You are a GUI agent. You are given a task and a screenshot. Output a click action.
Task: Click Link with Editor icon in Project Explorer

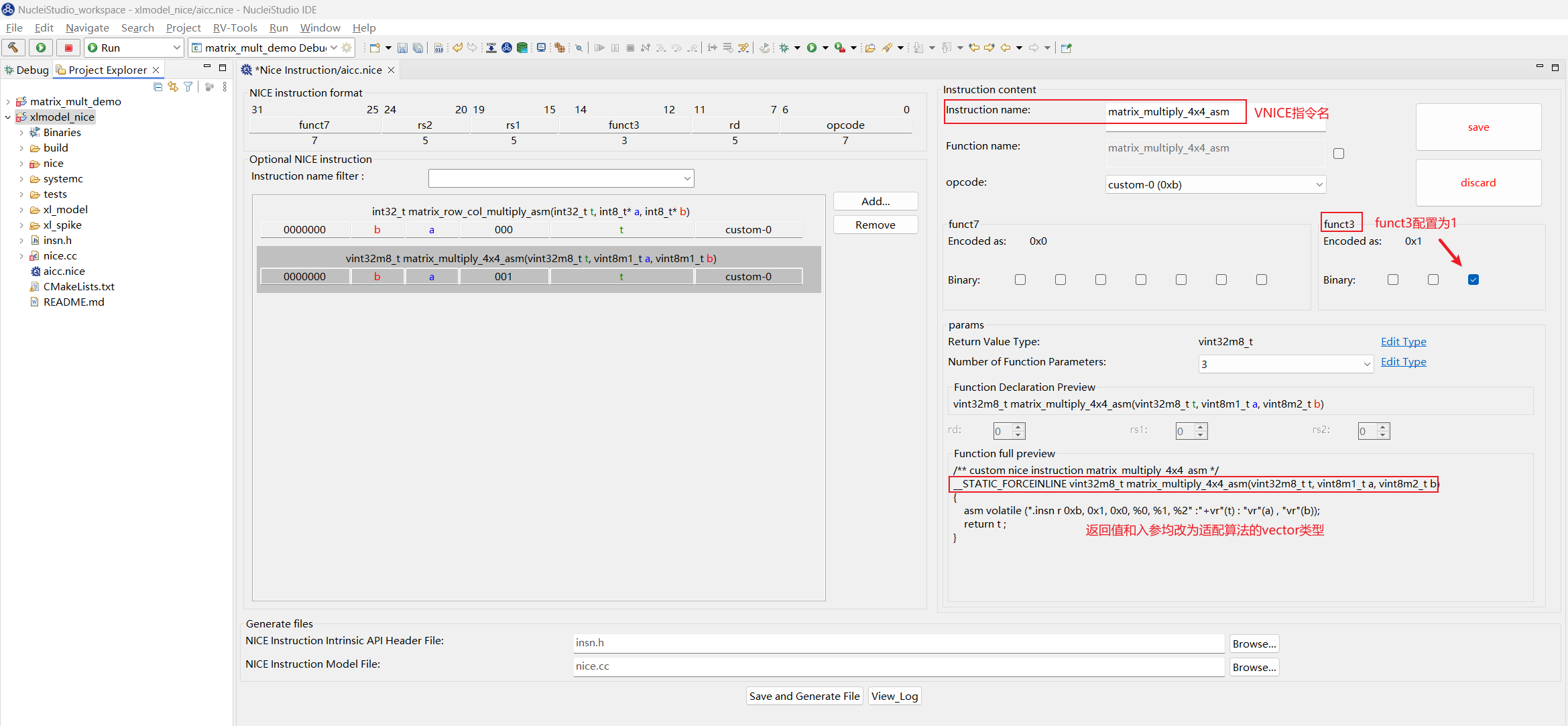pos(173,87)
